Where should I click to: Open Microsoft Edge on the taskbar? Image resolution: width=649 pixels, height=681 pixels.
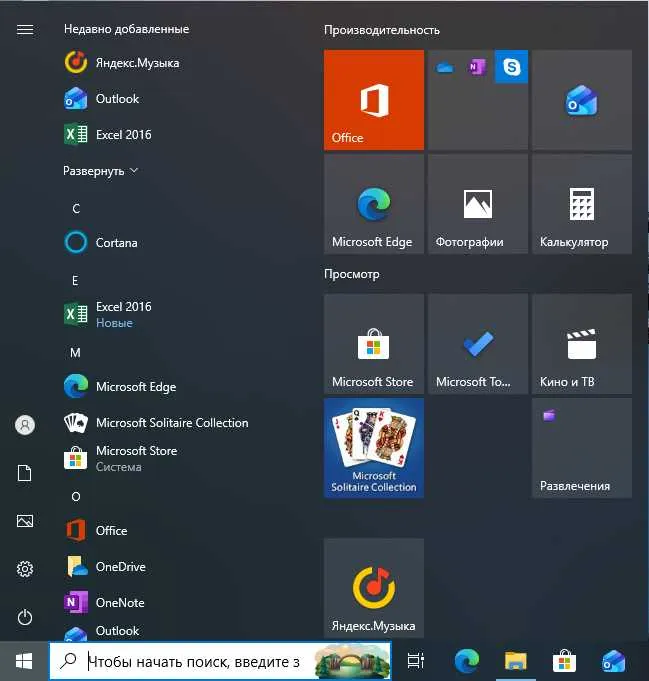click(467, 661)
